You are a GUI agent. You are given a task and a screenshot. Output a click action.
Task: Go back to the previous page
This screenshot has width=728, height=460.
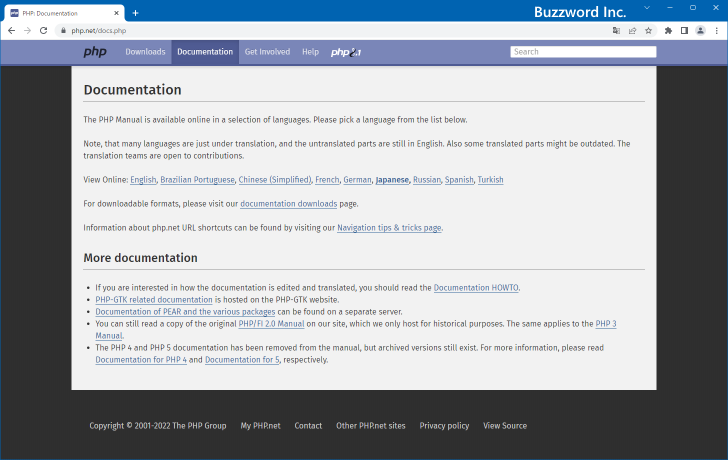tap(12, 31)
